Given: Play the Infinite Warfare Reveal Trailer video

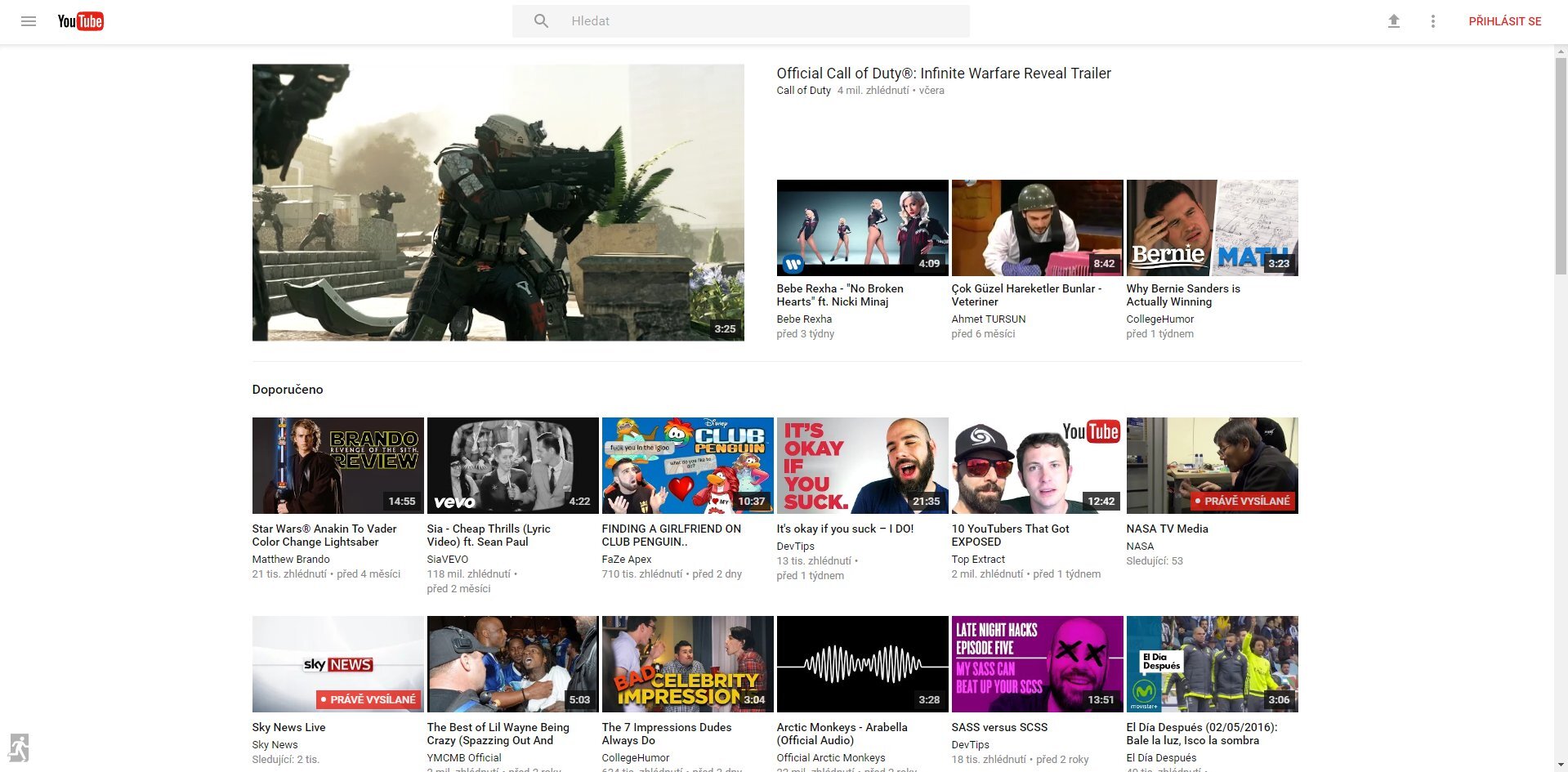Looking at the screenshot, I should tap(498, 203).
